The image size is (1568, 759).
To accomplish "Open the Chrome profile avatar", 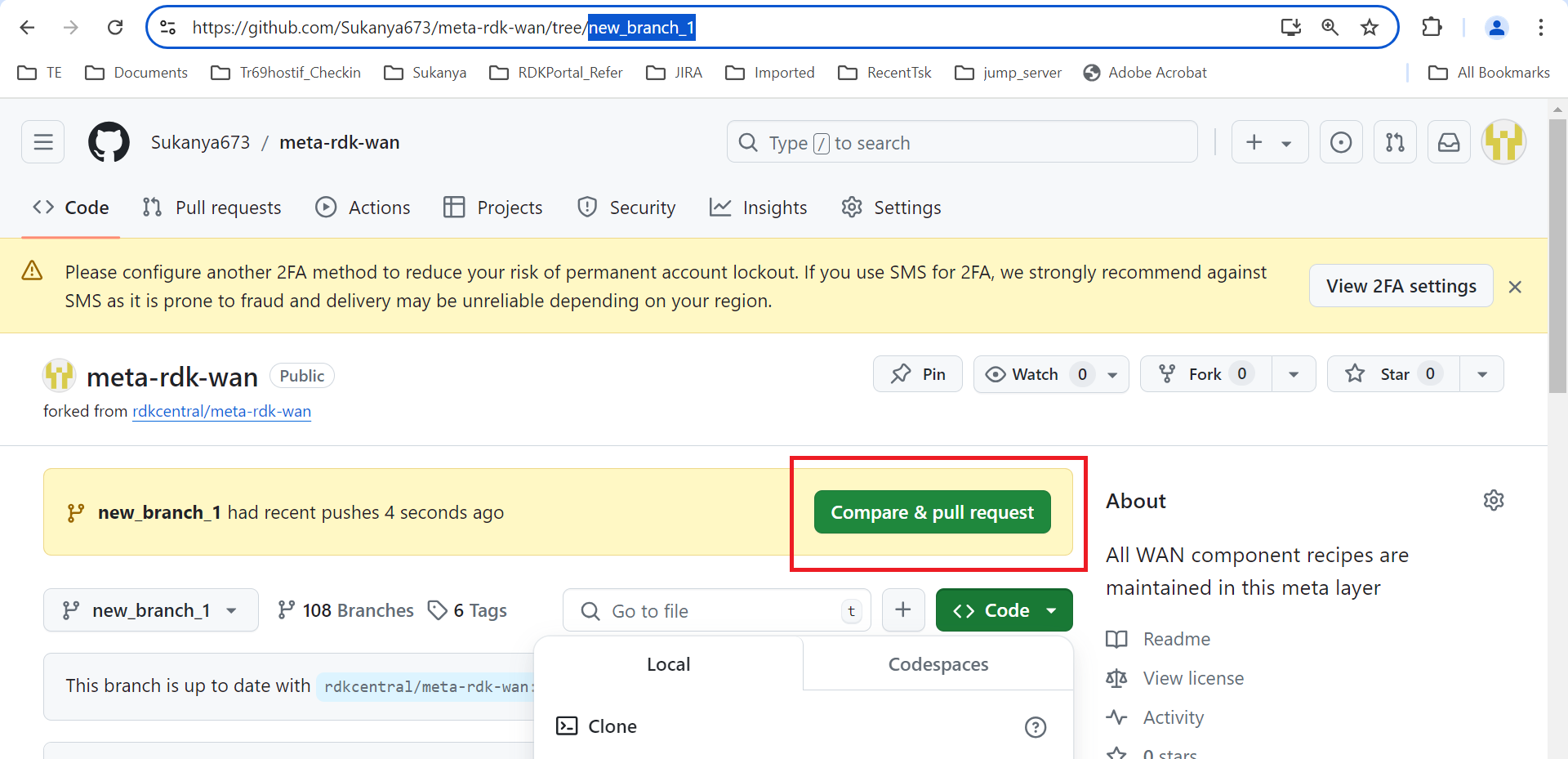I will (x=1496, y=28).
